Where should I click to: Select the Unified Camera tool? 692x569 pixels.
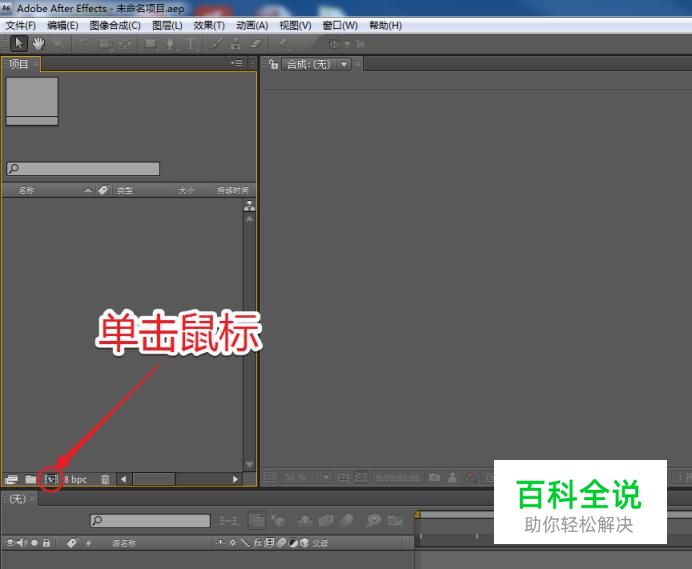click(x=105, y=44)
